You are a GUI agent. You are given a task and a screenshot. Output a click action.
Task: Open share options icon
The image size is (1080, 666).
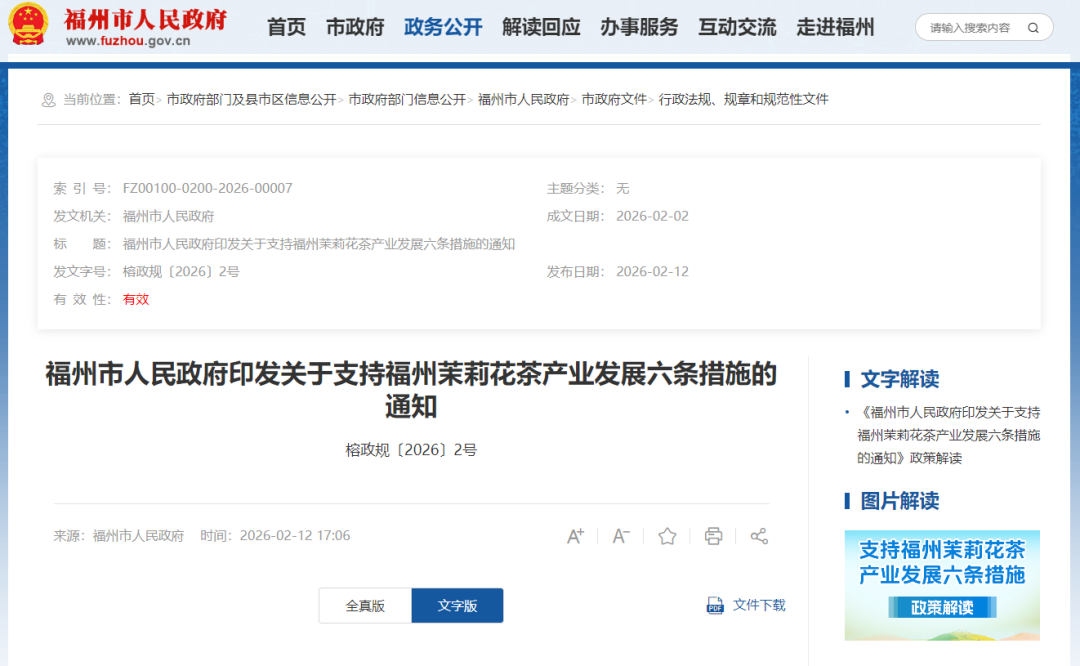(x=759, y=536)
